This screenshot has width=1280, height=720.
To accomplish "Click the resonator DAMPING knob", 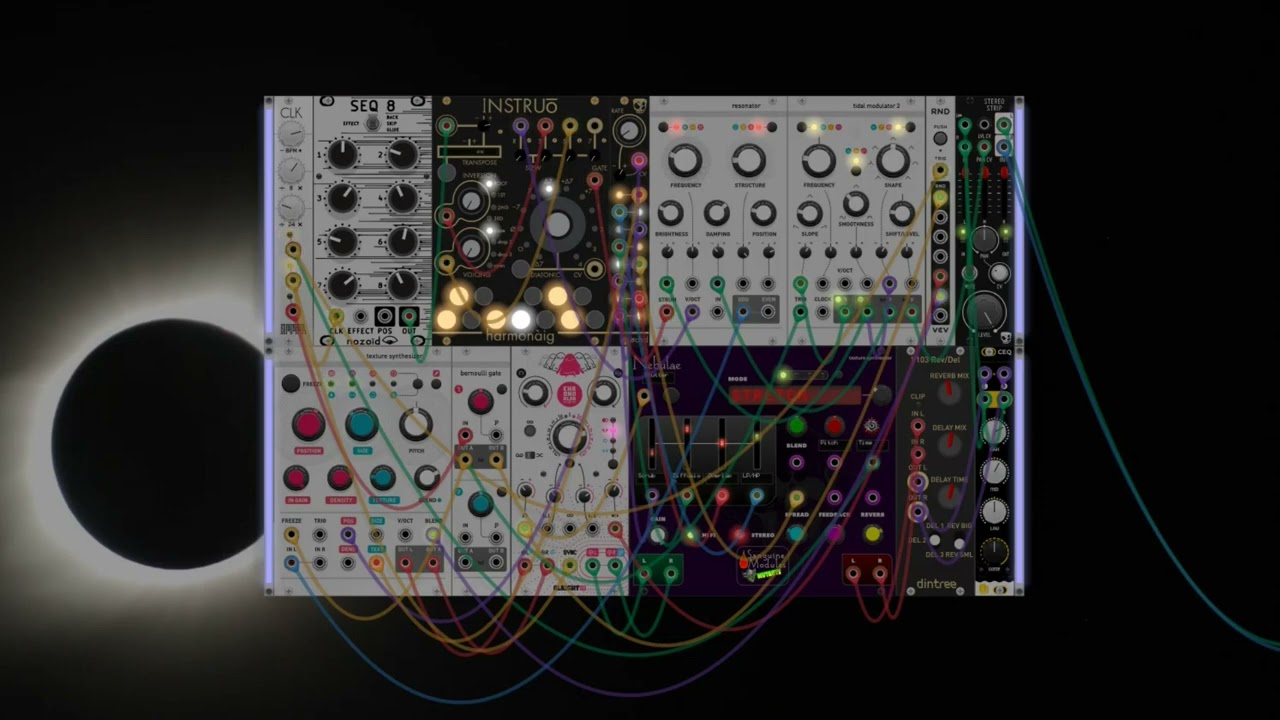I will 716,212.
